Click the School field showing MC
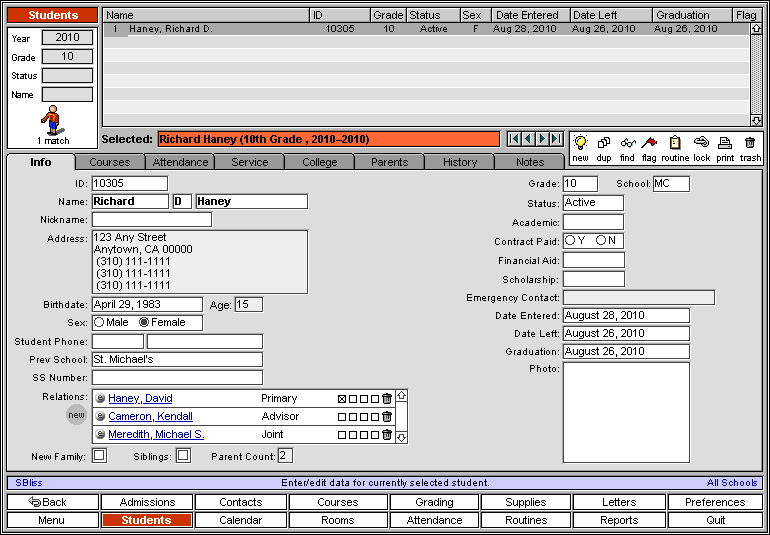 (671, 184)
